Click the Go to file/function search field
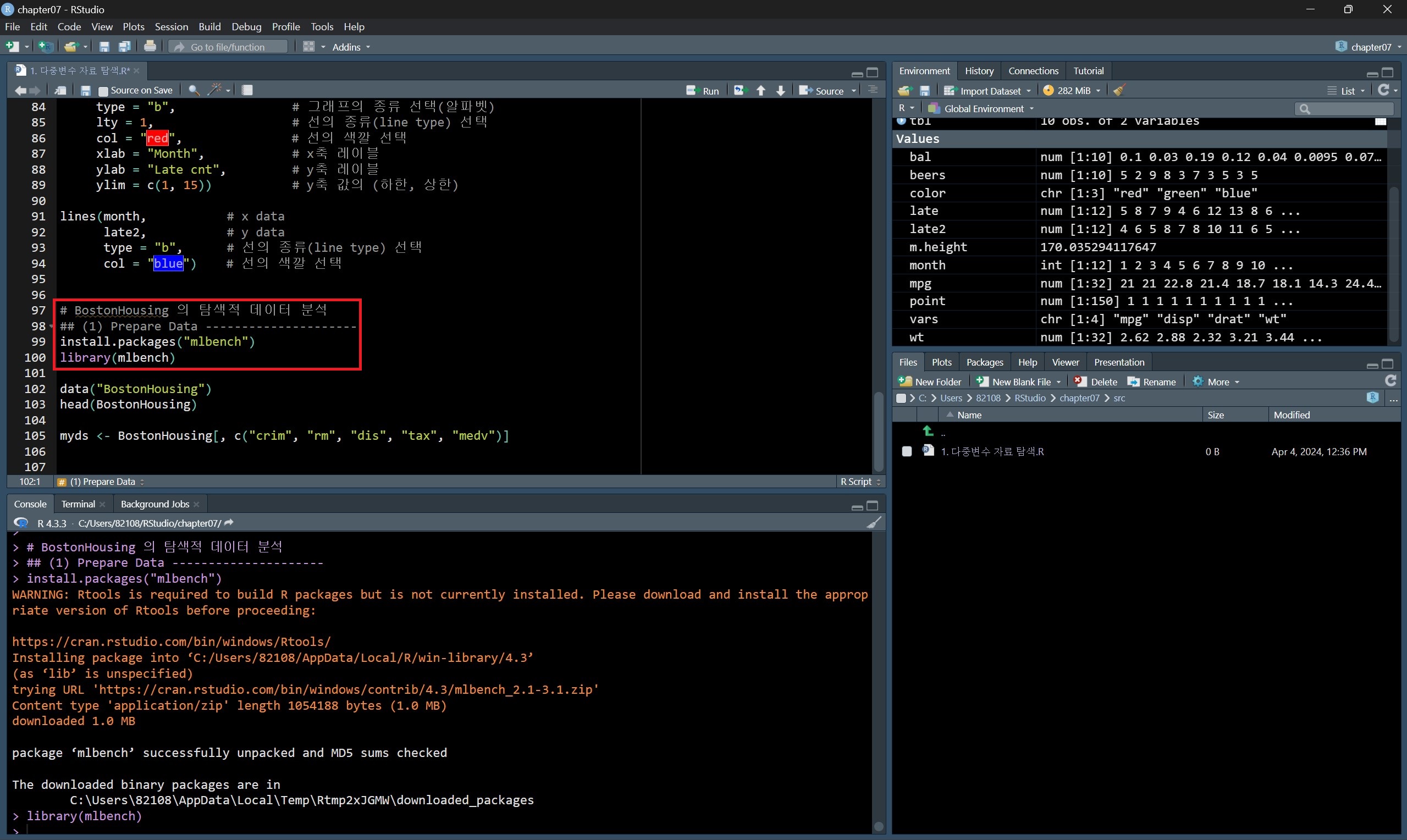The image size is (1407, 840). pos(228,47)
